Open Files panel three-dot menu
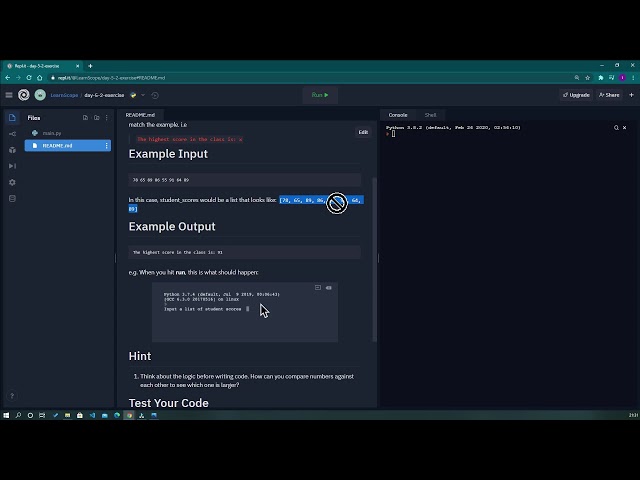 pos(107,118)
